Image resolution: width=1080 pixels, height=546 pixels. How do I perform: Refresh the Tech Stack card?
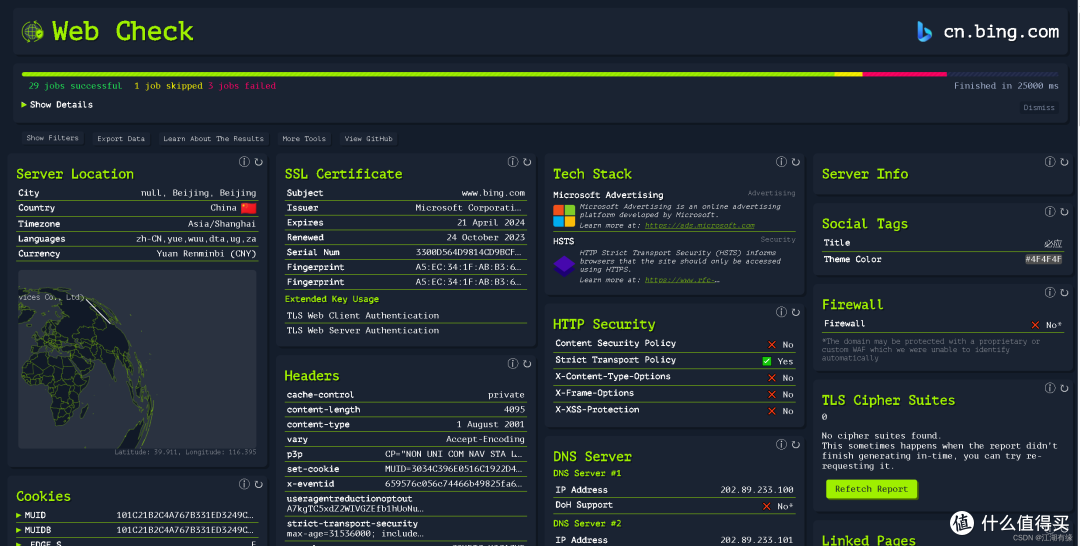pos(796,162)
